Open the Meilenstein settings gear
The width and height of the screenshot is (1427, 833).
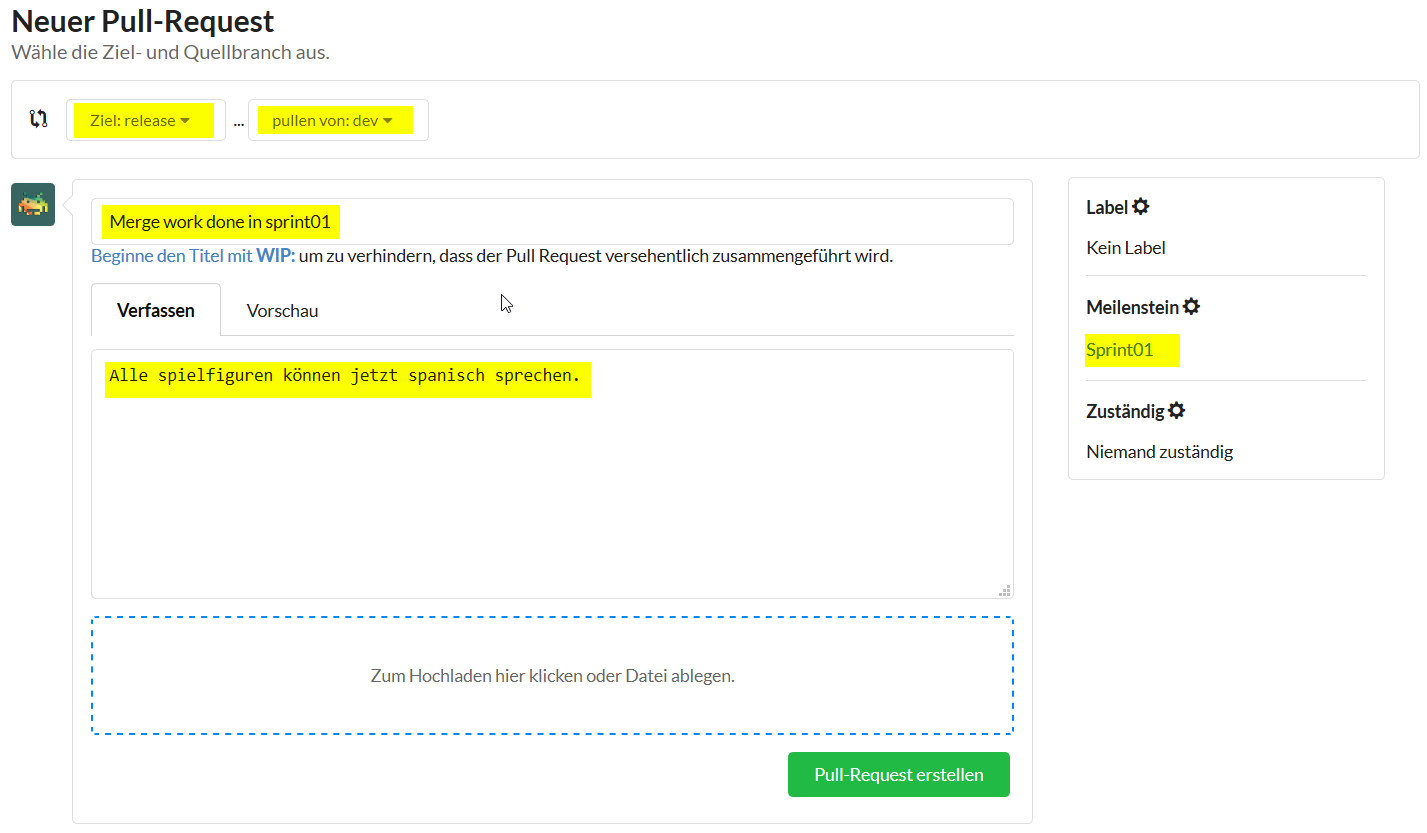tap(1191, 307)
